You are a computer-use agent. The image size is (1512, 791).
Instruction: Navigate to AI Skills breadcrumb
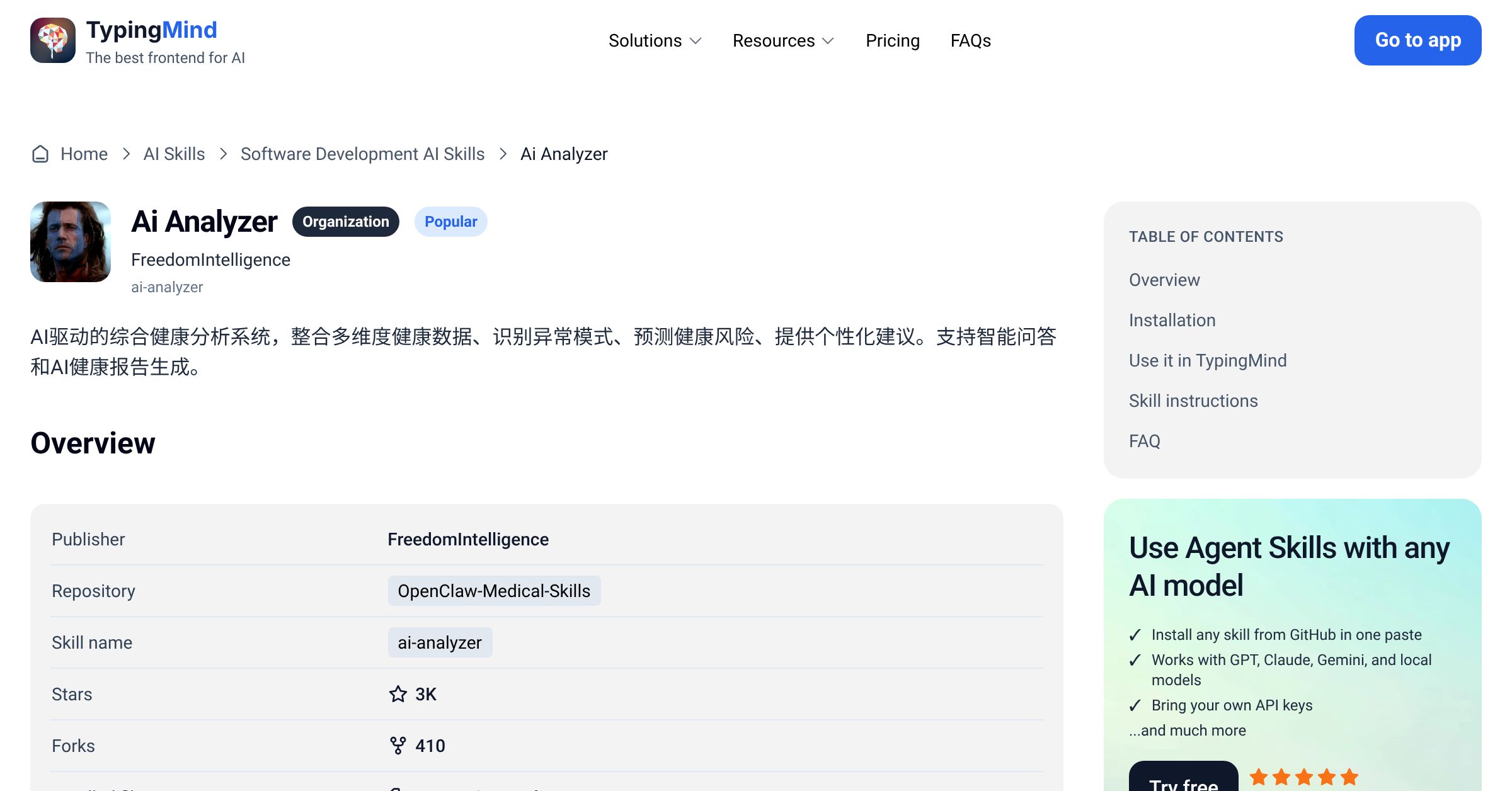pyautogui.click(x=174, y=154)
